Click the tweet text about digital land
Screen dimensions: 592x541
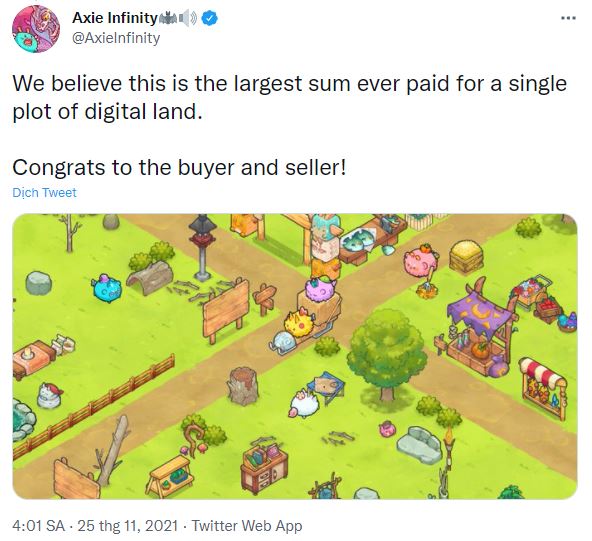click(x=290, y=97)
